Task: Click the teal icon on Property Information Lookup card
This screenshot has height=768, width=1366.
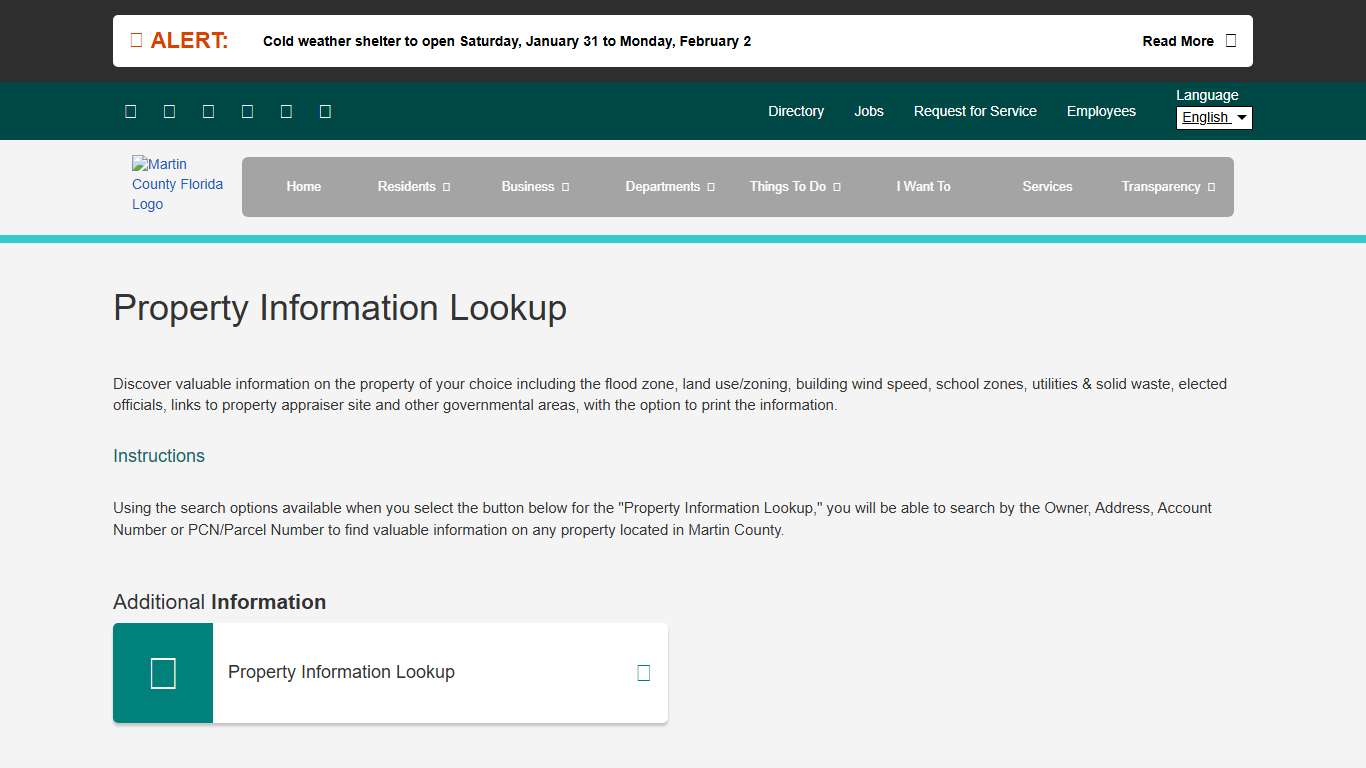Action: (x=162, y=672)
